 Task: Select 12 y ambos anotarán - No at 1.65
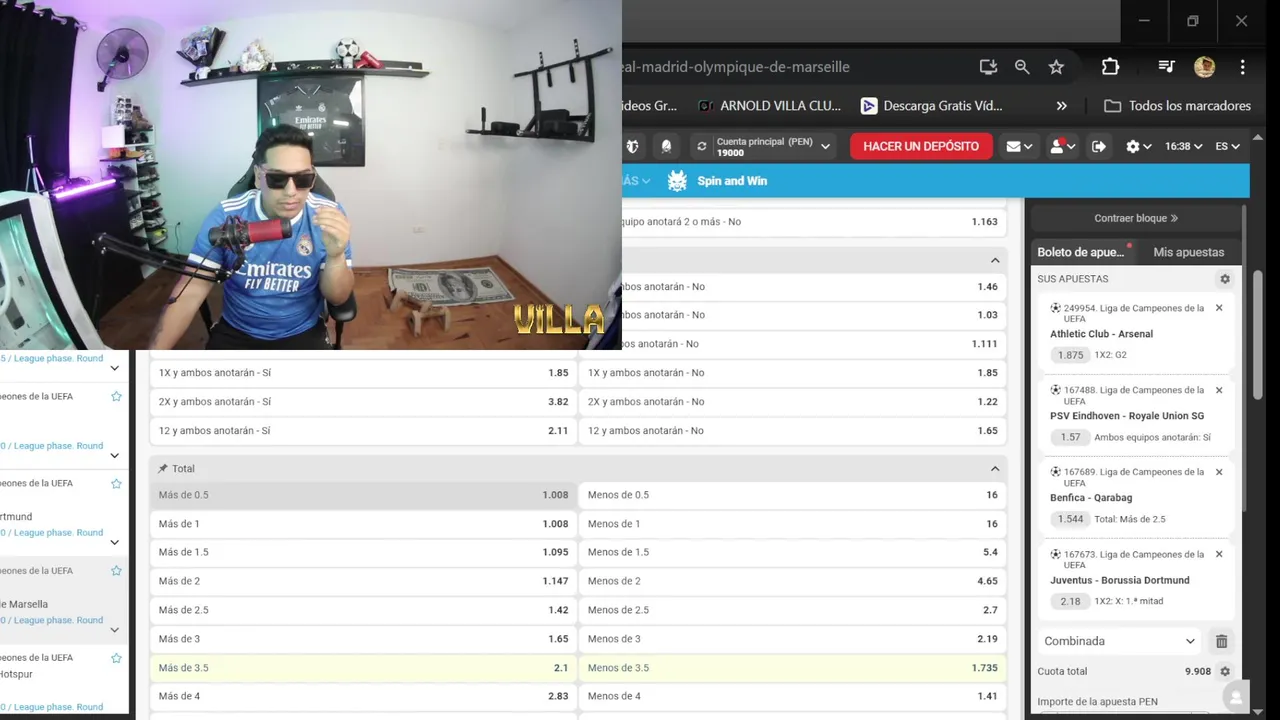[x=793, y=431]
